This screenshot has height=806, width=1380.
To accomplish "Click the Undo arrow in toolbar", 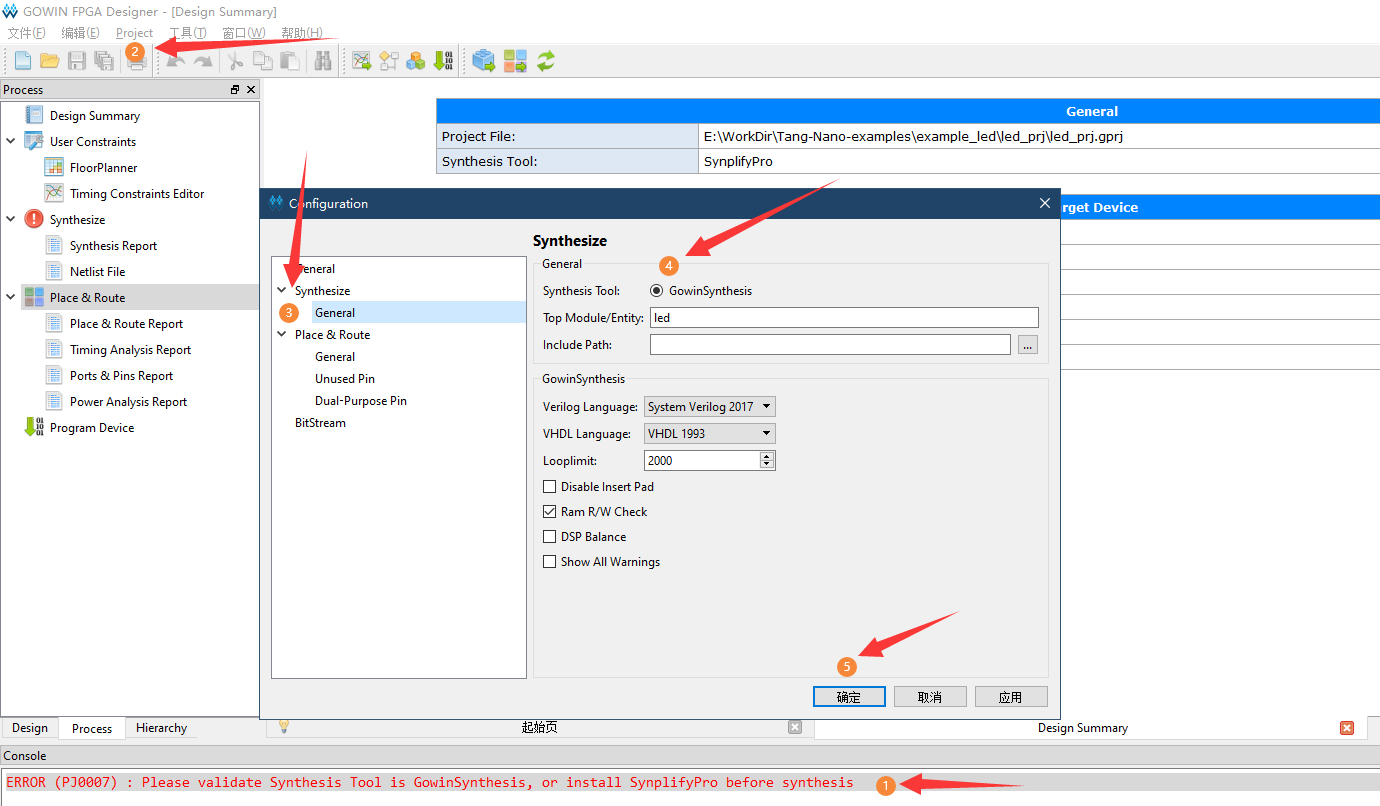I will click(176, 61).
